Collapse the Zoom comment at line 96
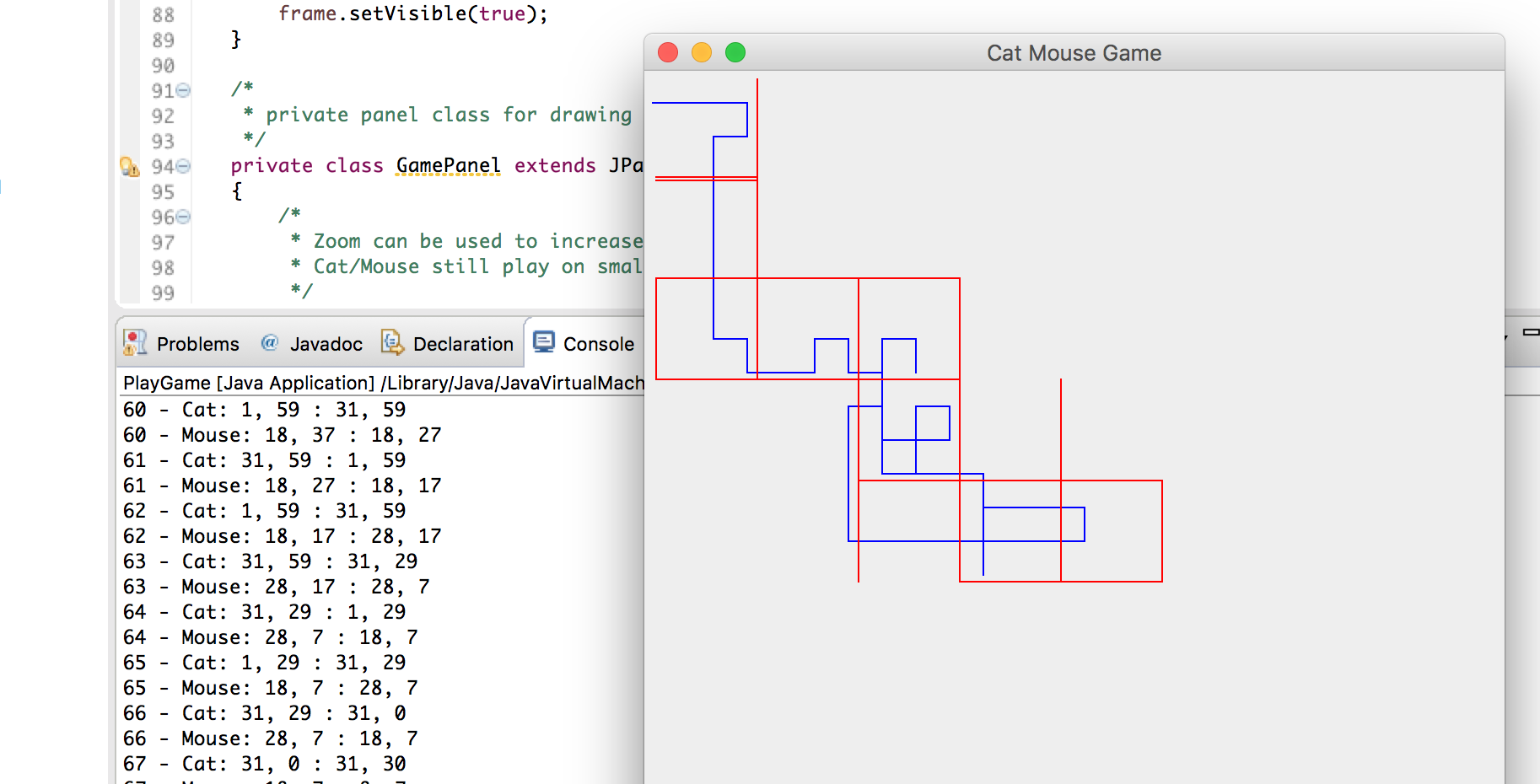This screenshot has height=784, width=1540. (183, 217)
